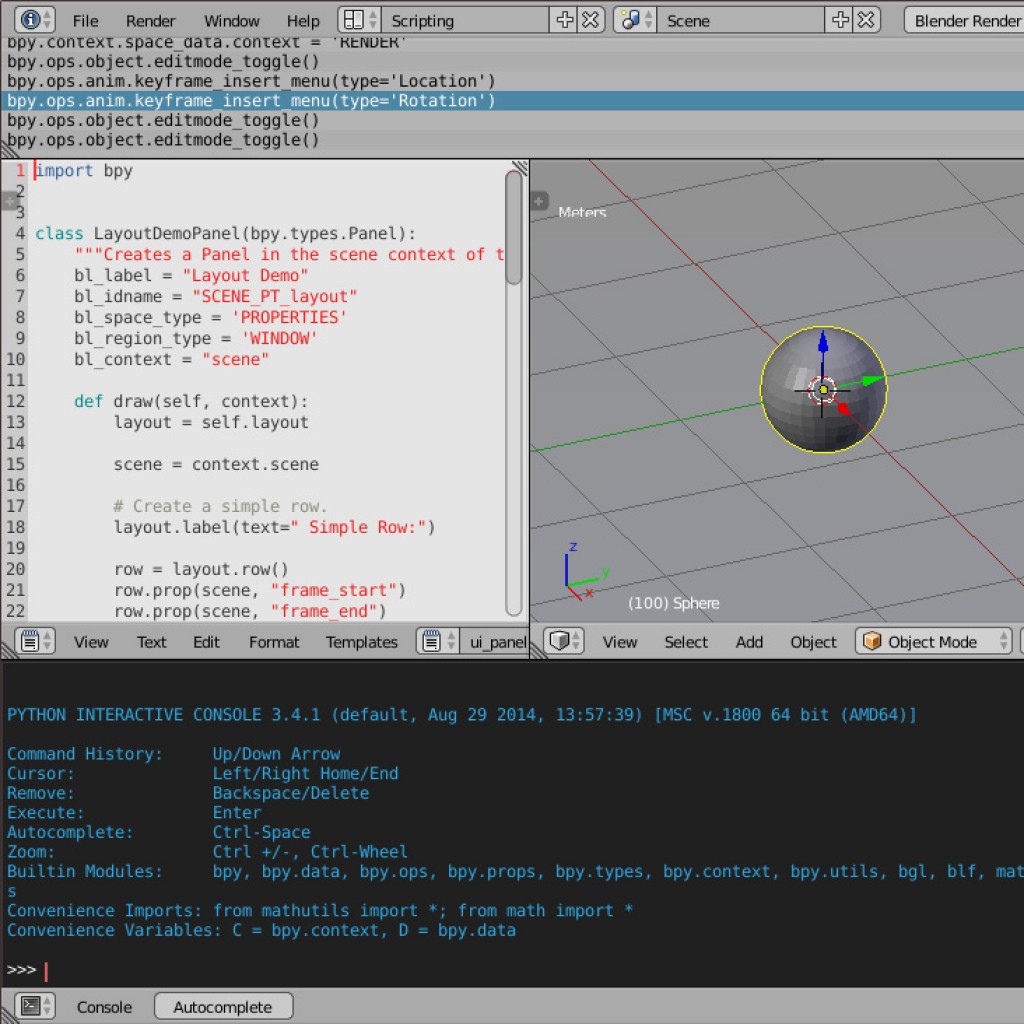The image size is (1024, 1024).
Task: Unlink the current scene with the X icon
Action: pyautogui.click(x=866, y=19)
